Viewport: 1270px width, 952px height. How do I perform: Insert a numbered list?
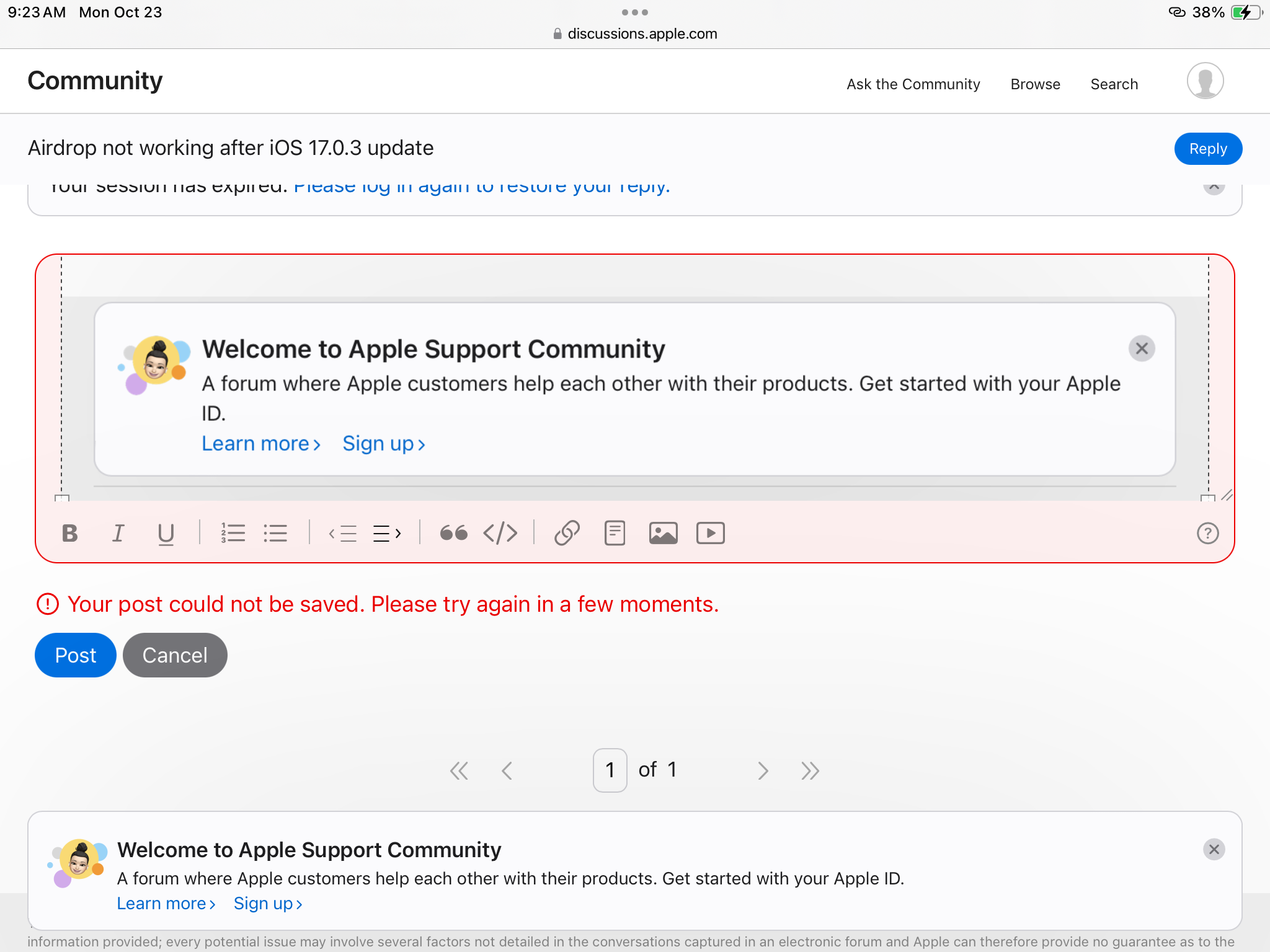click(x=233, y=533)
